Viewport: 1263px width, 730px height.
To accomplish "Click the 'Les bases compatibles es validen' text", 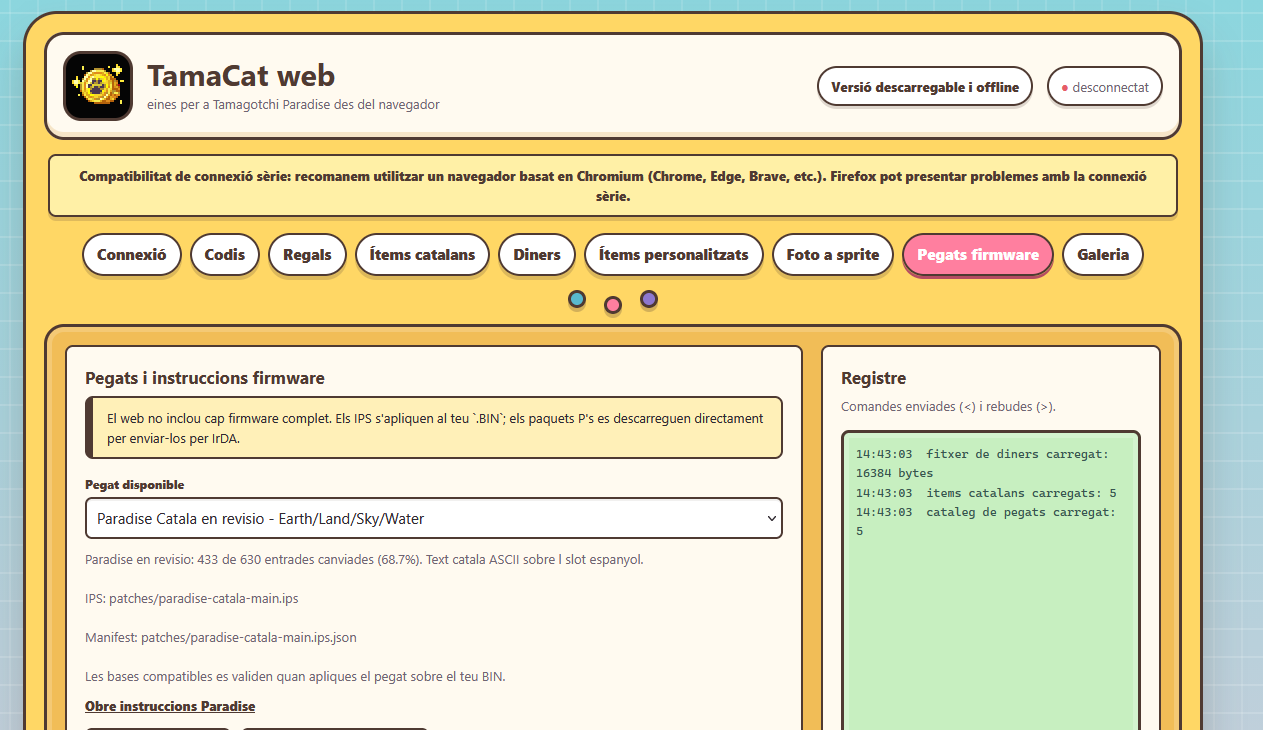I will (295, 676).
